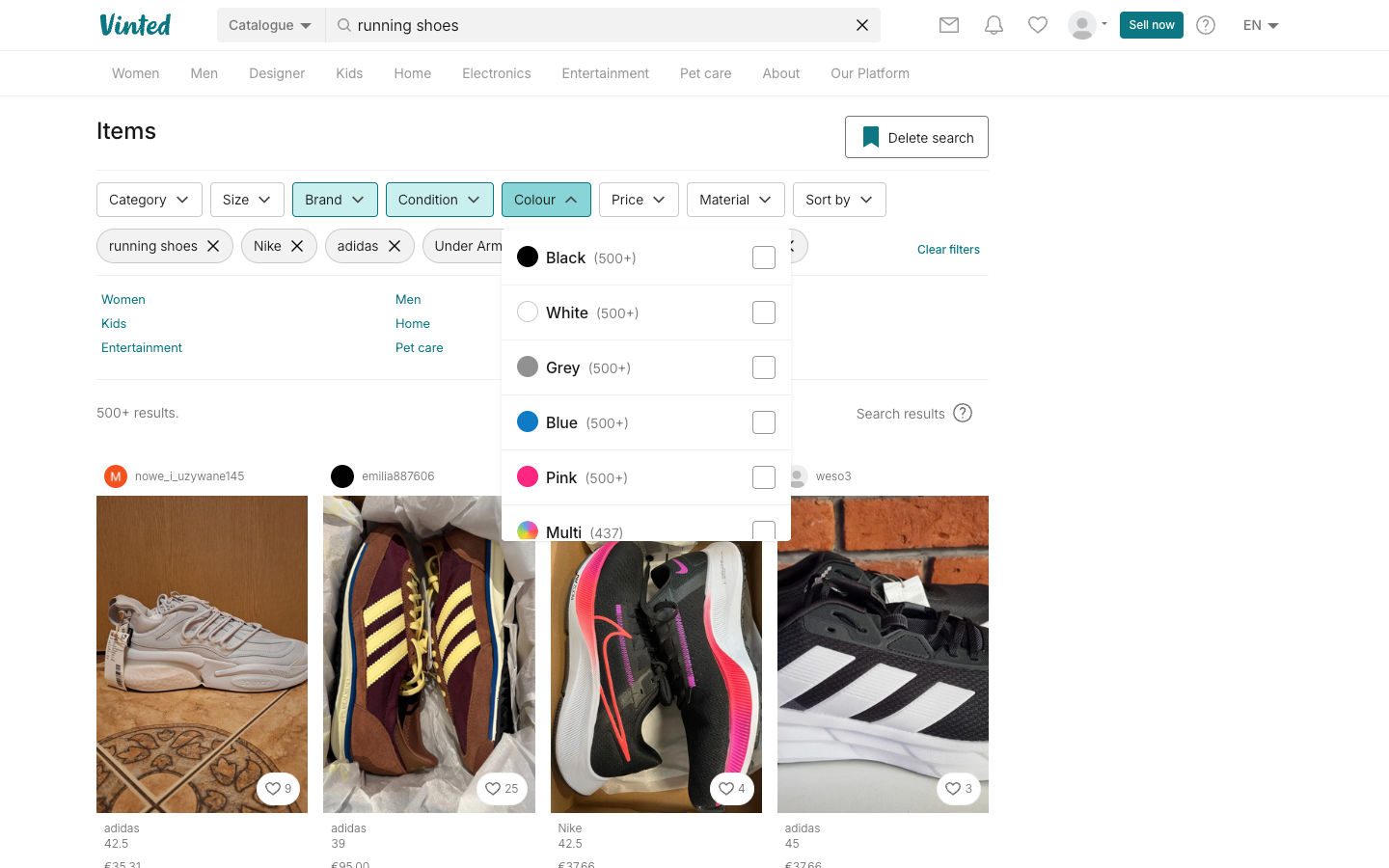Go to the Men menu
This screenshot has height=868, width=1389.
tap(204, 73)
